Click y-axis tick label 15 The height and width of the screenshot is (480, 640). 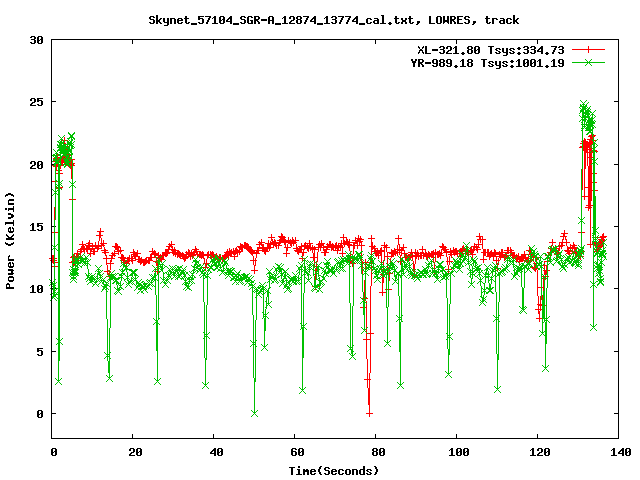[36, 227]
